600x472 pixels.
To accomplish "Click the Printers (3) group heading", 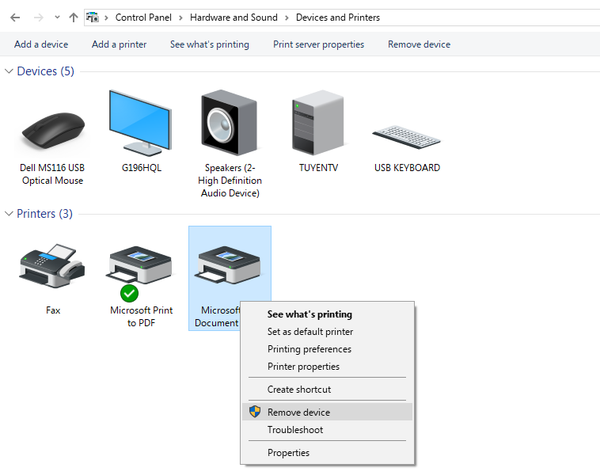I will tap(45, 214).
